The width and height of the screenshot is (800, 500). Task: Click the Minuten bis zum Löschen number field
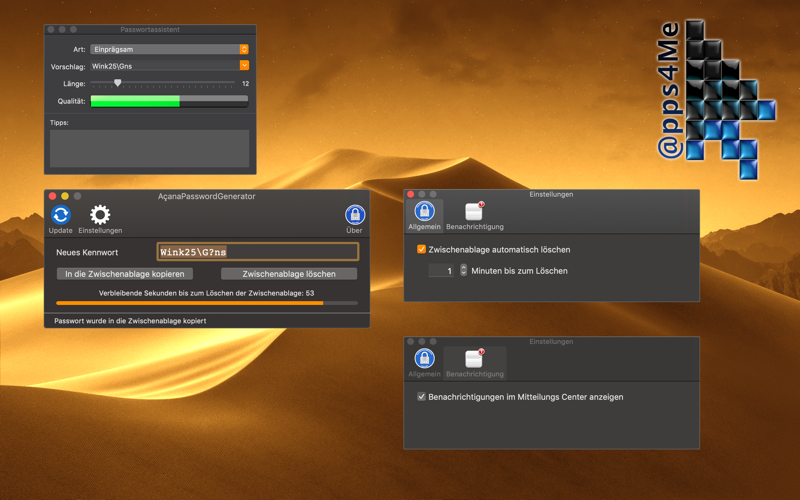coord(441,270)
